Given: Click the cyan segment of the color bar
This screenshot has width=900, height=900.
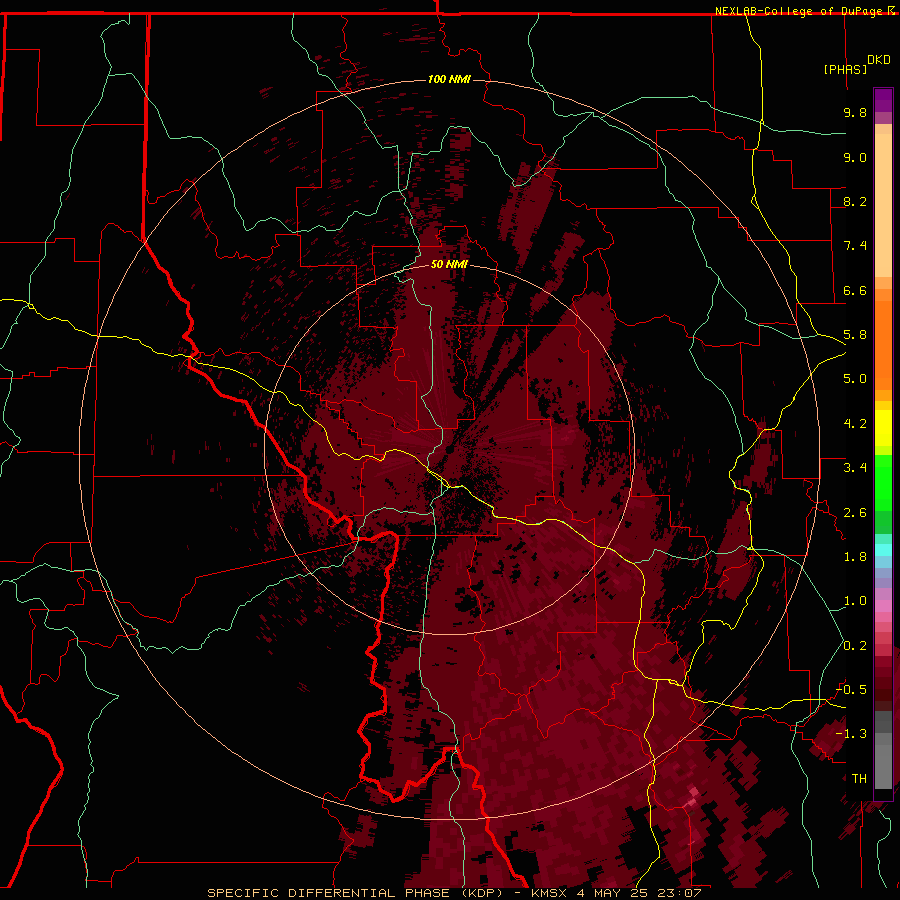Looking at the screenshot, I should [883, 549].
